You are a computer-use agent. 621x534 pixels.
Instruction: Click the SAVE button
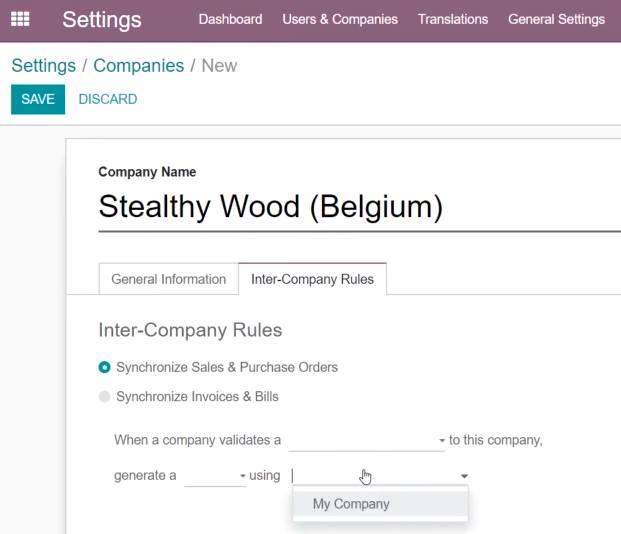[x=38, y=99]
